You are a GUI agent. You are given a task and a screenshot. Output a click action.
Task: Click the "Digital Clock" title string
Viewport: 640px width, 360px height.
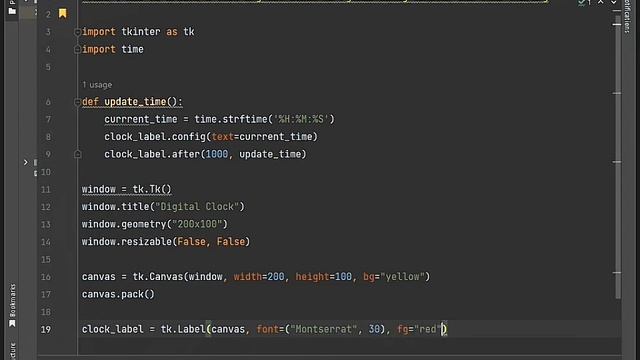tap(197, 207)
